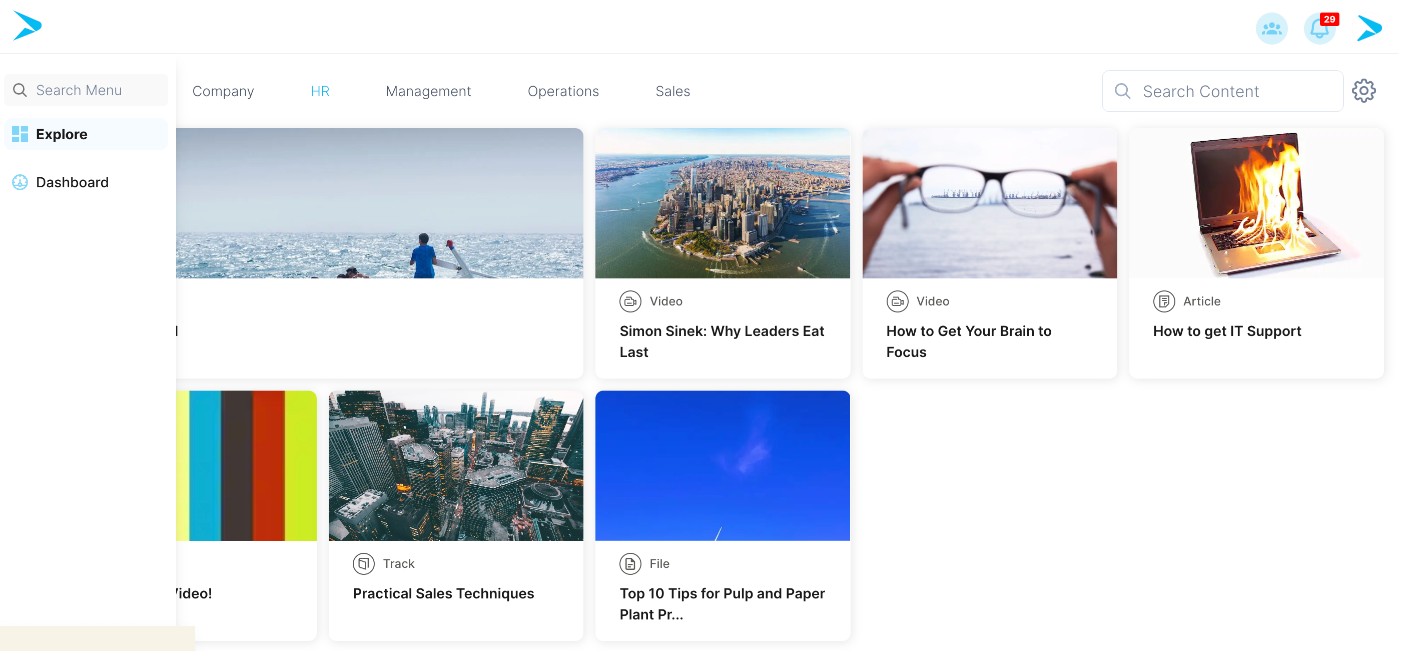Click the Dashboard icon in sidebar

point(20,182)
